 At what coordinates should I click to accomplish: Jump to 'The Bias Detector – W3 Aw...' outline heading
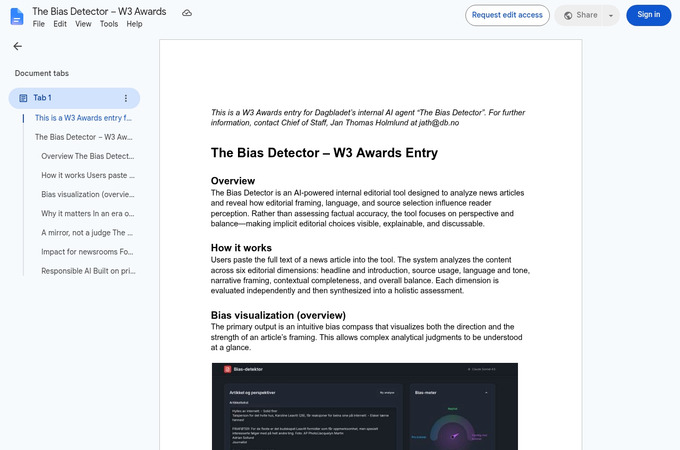(x=84, y=137)
